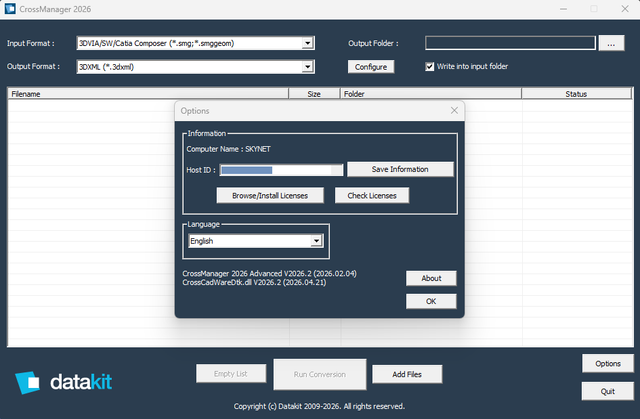Browse for output folder with ellipsis button
This screenshot has height=419, width=640.
pos(611,43)
